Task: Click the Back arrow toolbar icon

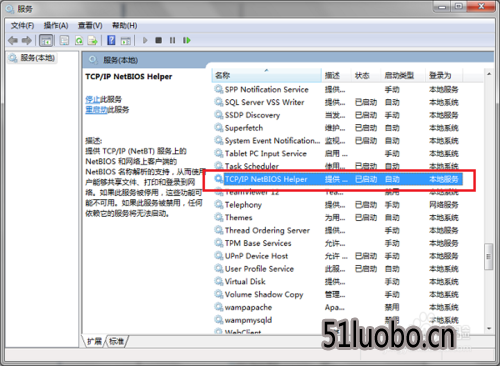Action: point(13,40)
